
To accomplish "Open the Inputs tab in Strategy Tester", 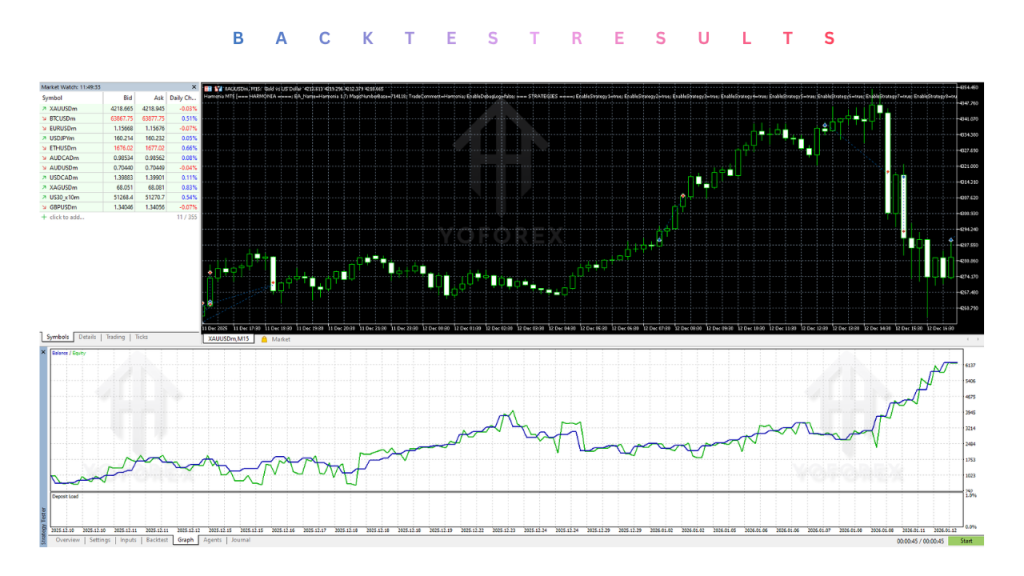I will [128, 541].
